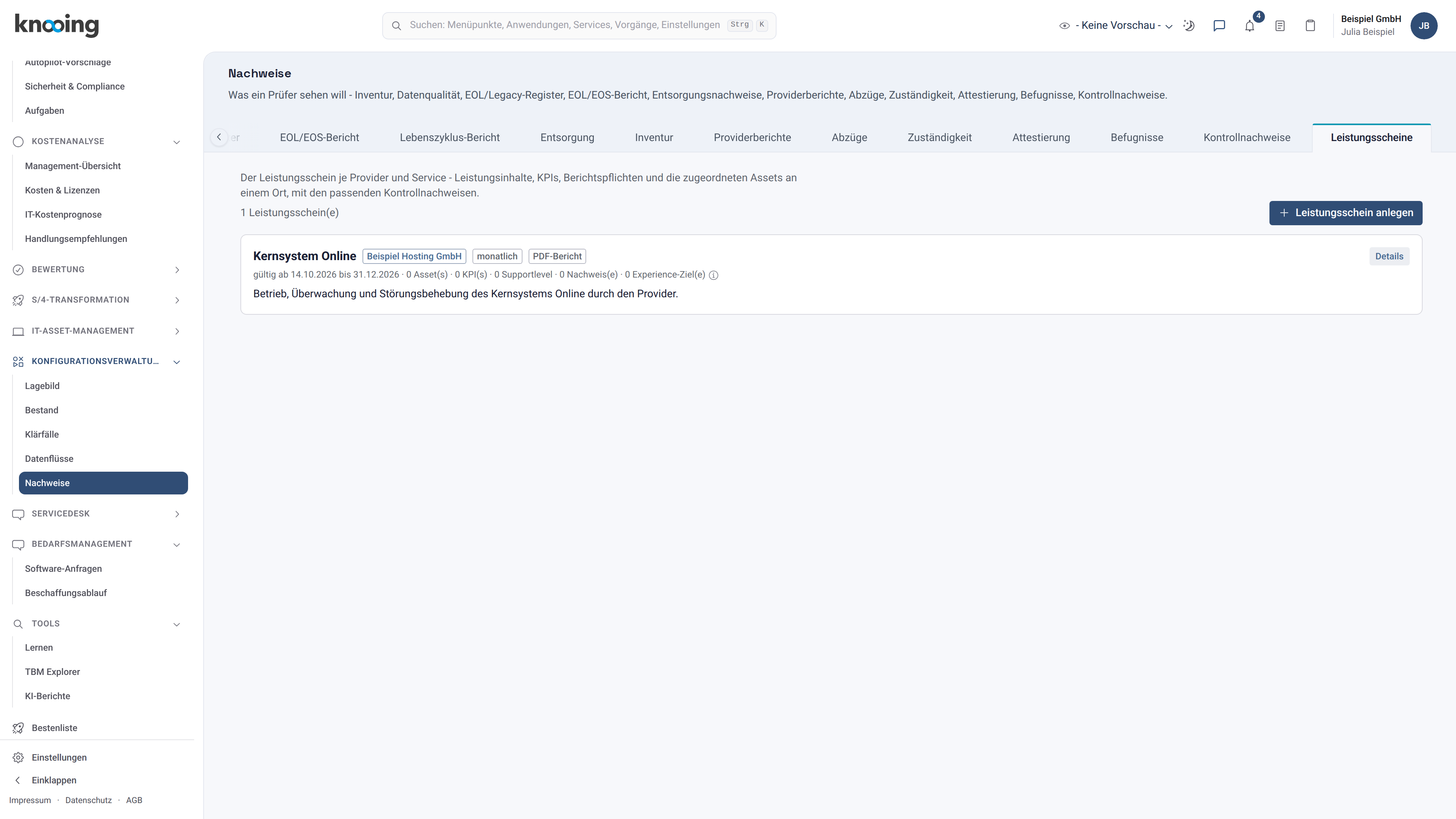
Task: Focus the global search field
Action: [579, 25]
